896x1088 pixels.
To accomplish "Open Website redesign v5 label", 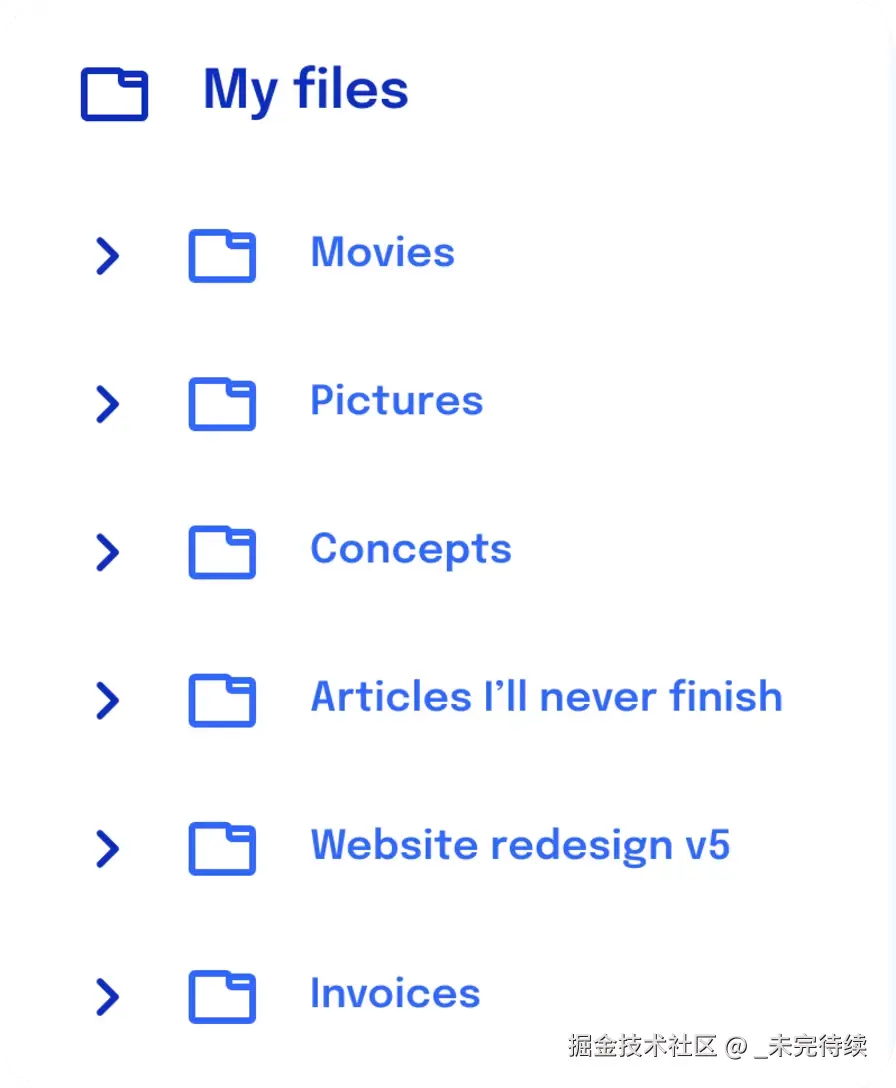I will (520, 845).
